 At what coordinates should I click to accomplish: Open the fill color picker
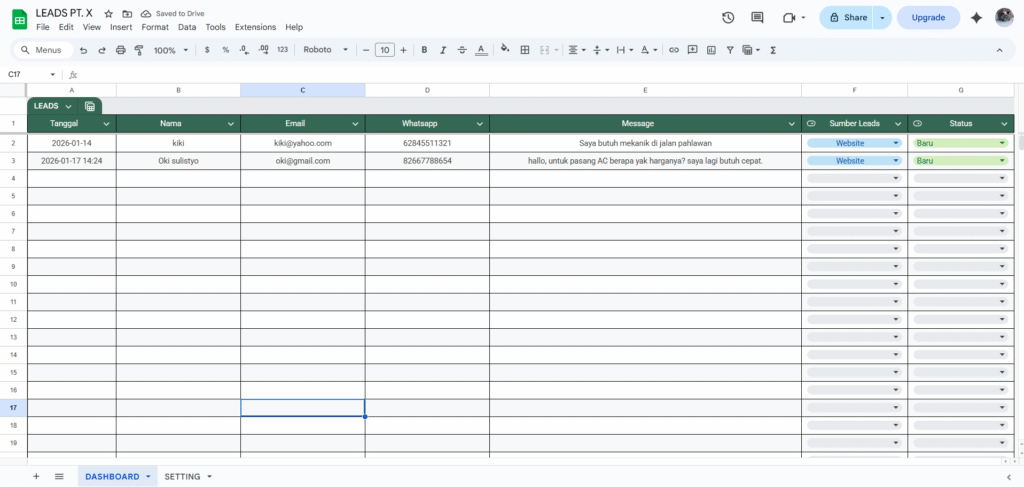click(504, 50)
